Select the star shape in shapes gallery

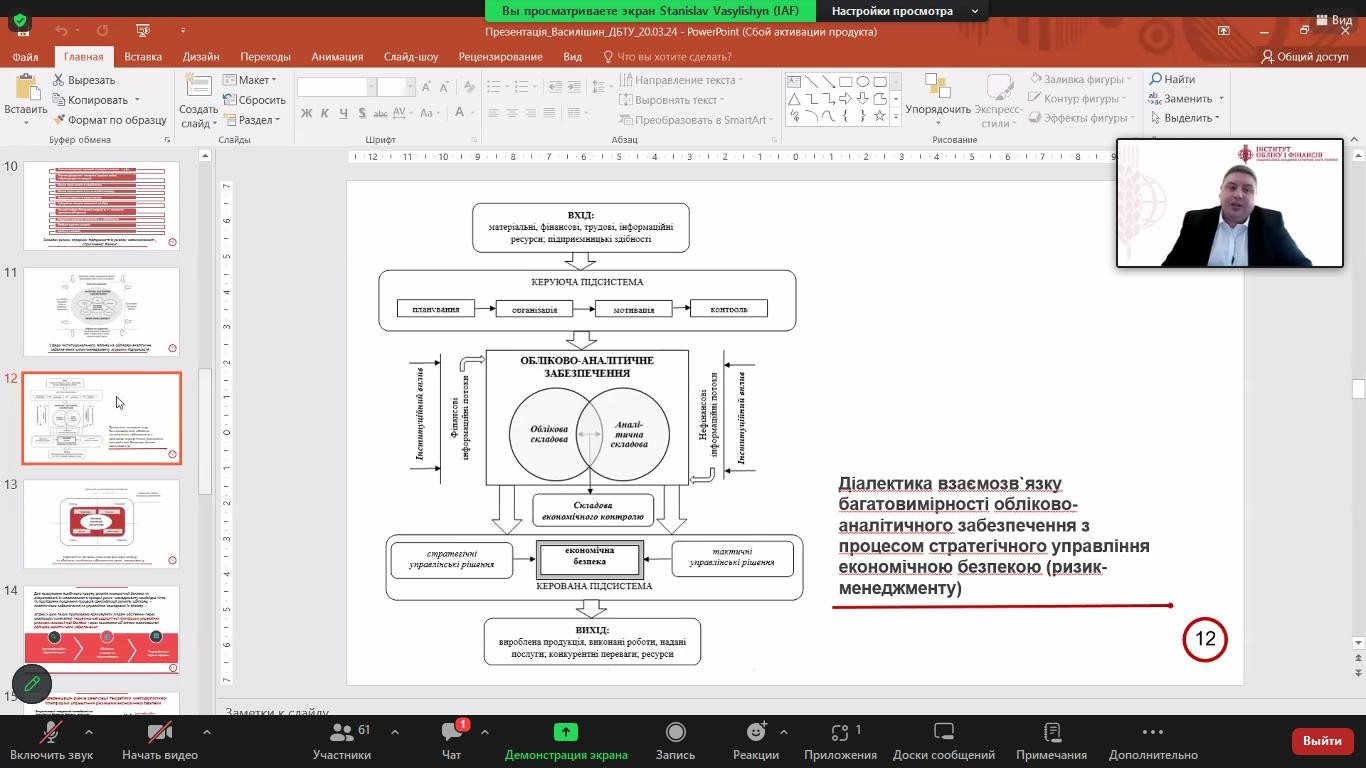pos(879,115)
